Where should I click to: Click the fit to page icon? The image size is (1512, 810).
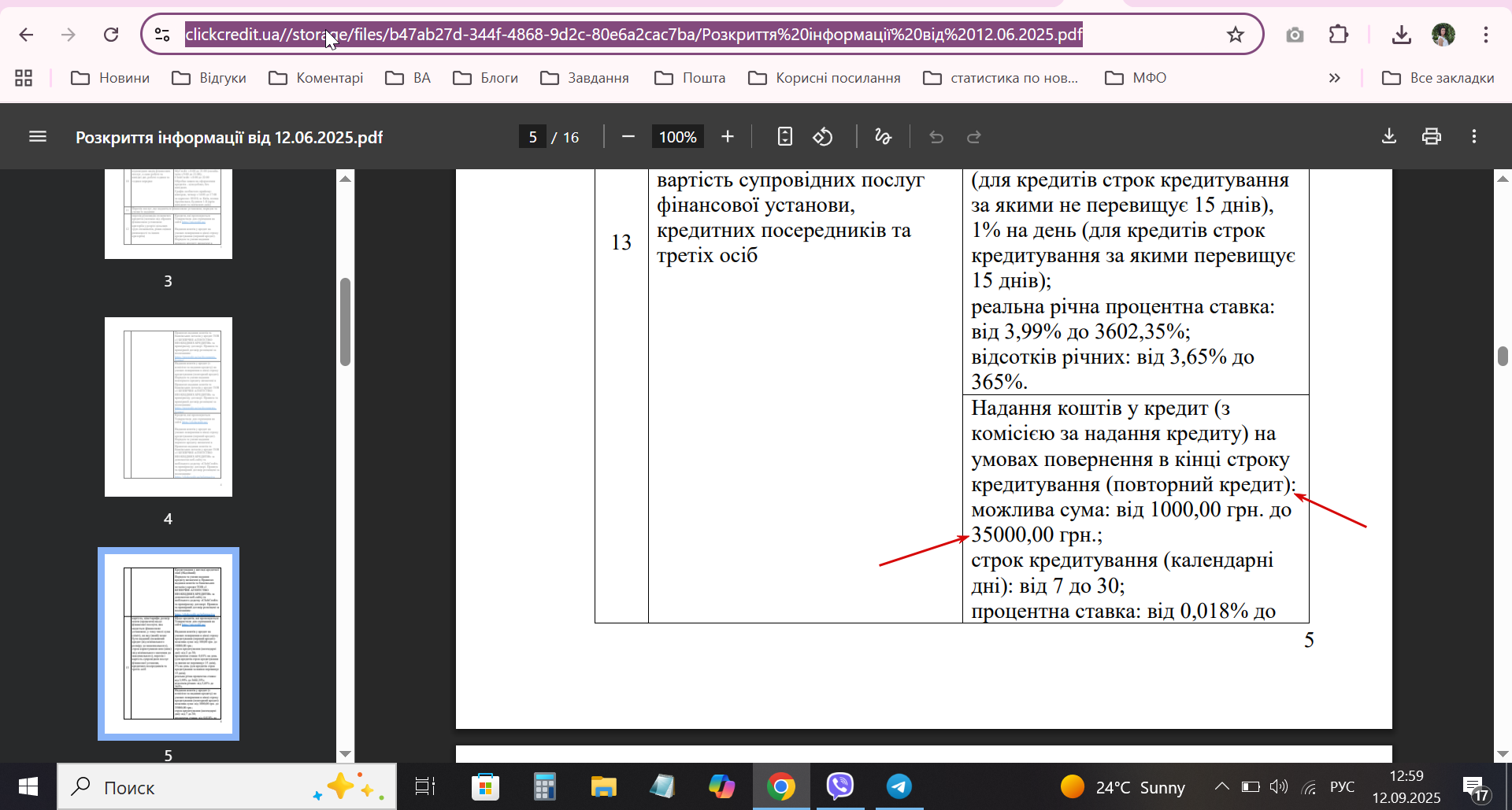tap(784, 137)
